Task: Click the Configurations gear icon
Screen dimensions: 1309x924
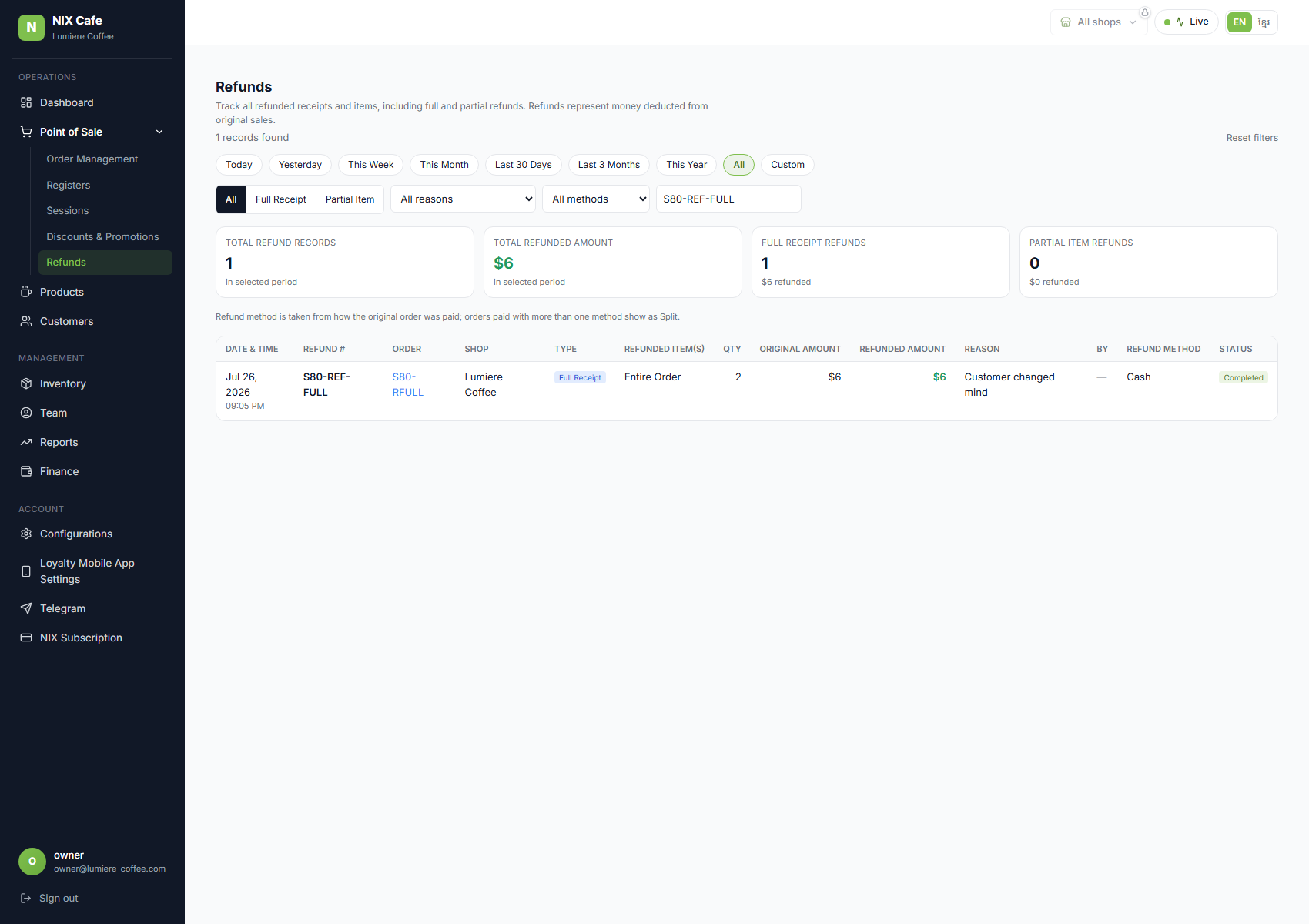Action: (x=26, y=534)
